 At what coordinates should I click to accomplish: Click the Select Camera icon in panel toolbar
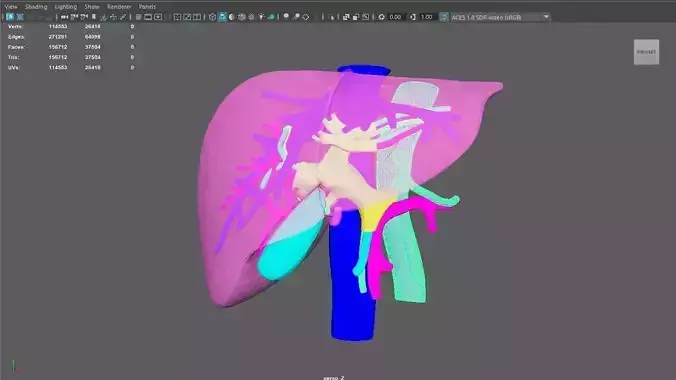pos(64,17)
